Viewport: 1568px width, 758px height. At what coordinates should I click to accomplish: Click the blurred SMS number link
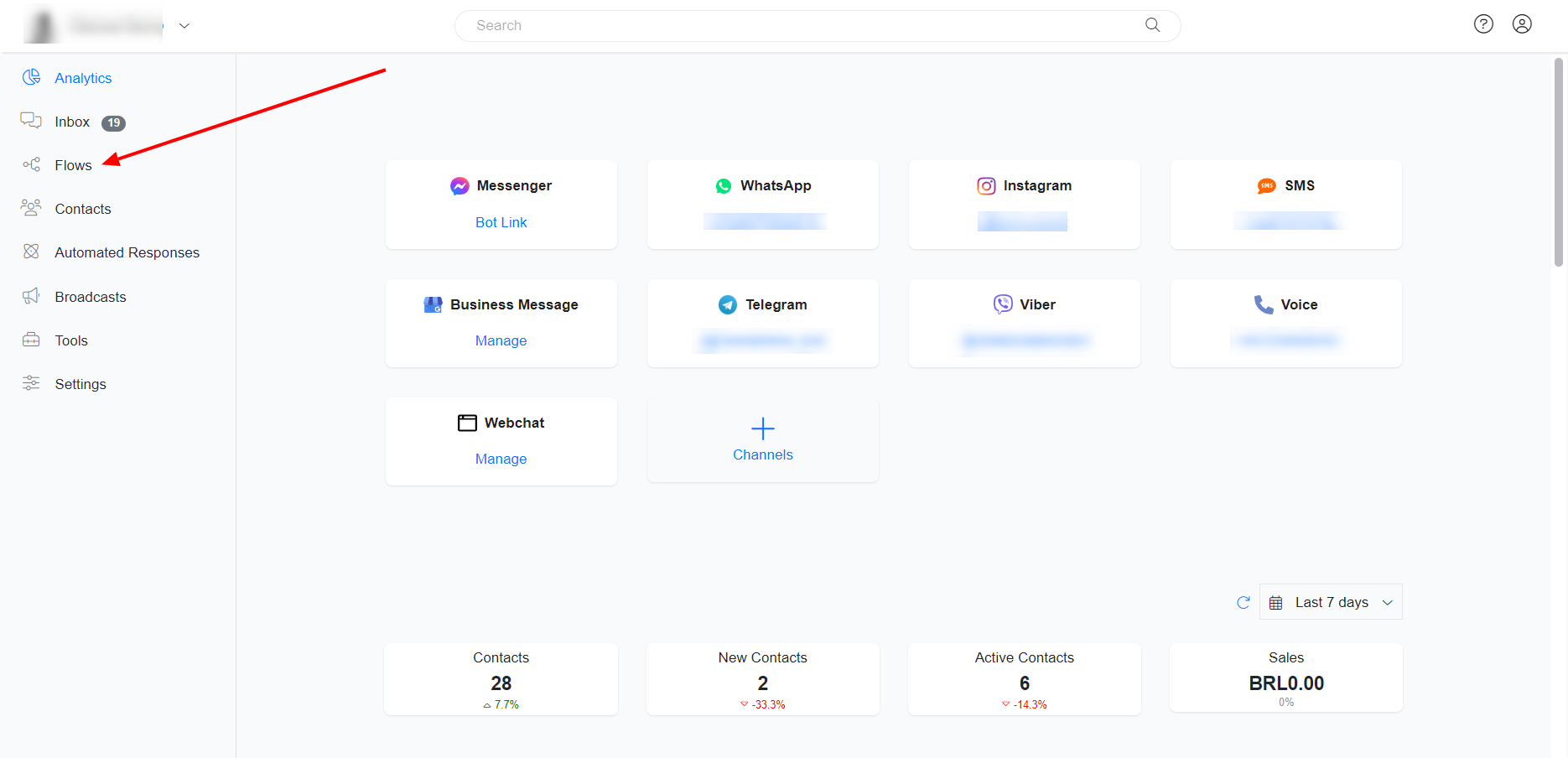[1289, 221]
